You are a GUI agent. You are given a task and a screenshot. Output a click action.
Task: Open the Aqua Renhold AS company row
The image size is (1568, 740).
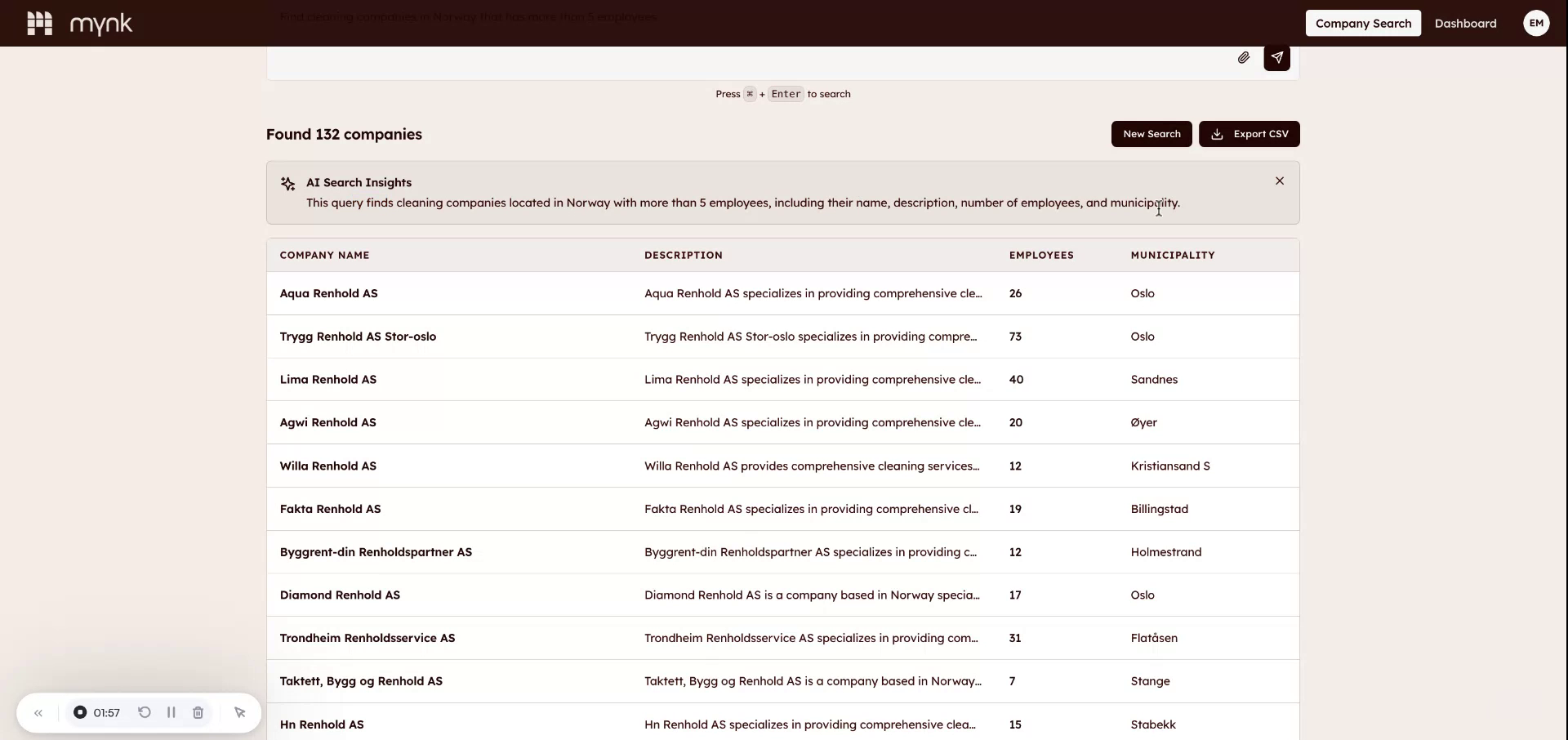329,293
